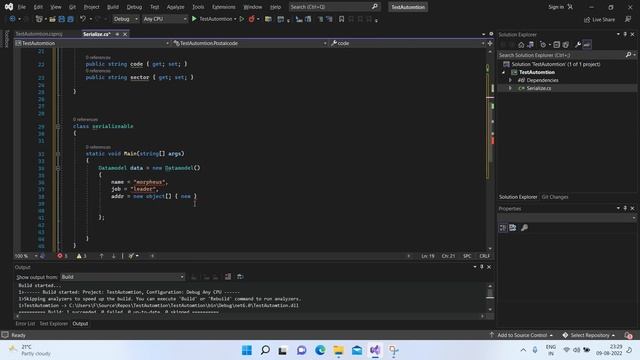Switch to the Test Explorer tab

click(53, 324)
